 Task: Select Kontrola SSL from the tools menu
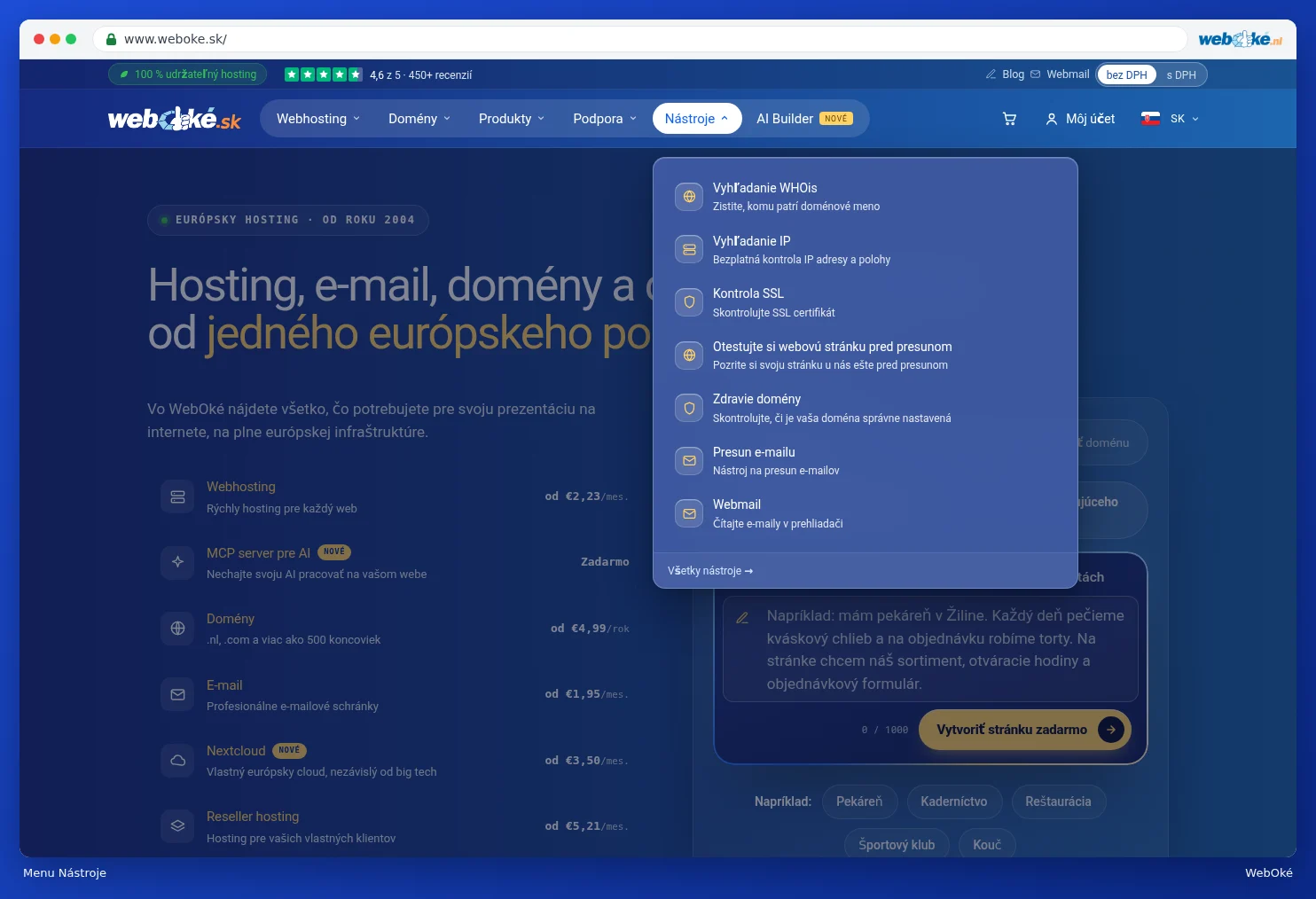tap(865, 302)
